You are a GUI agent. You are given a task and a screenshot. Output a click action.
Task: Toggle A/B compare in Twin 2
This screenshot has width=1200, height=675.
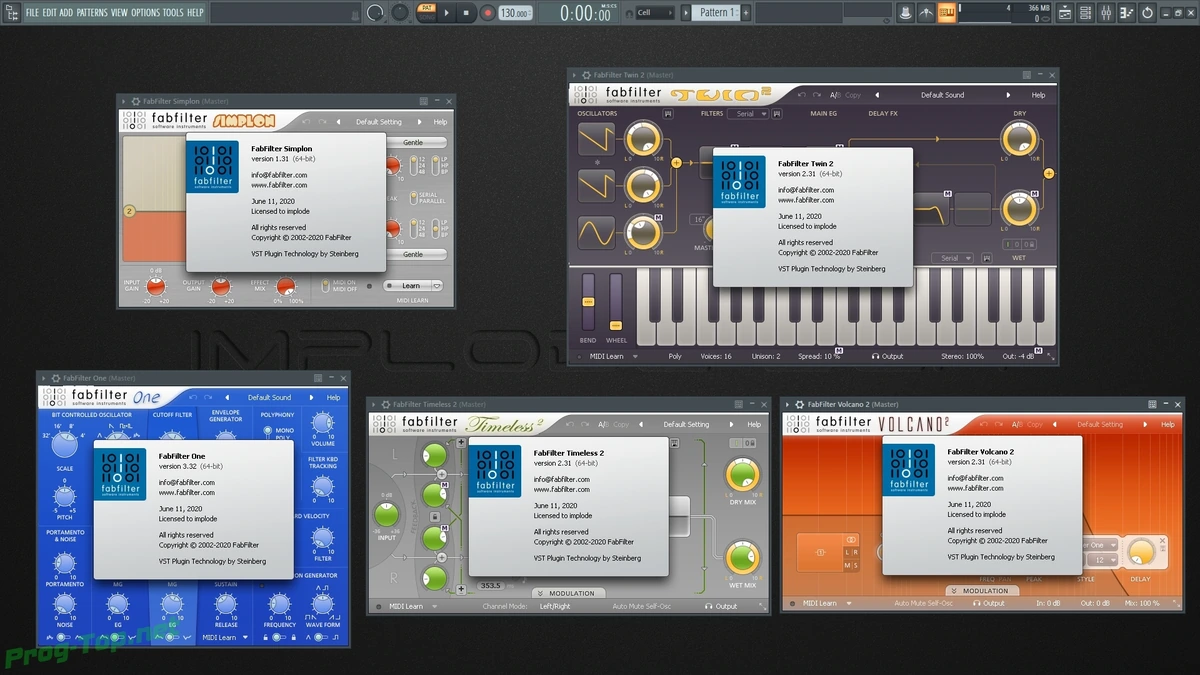[836, 95]
